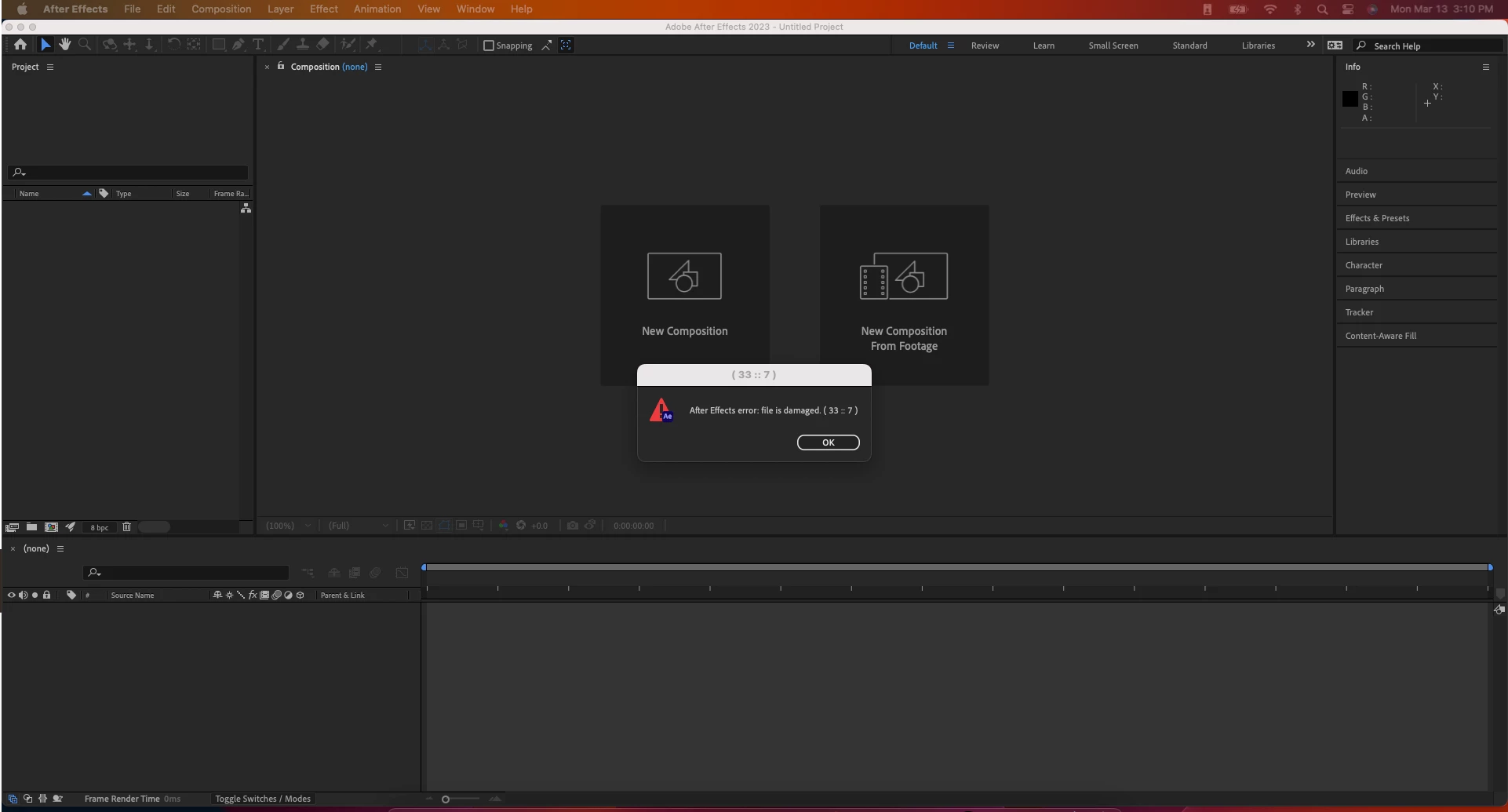
Task: Expand workspace overflow chevron
Action: [1310, 45]
